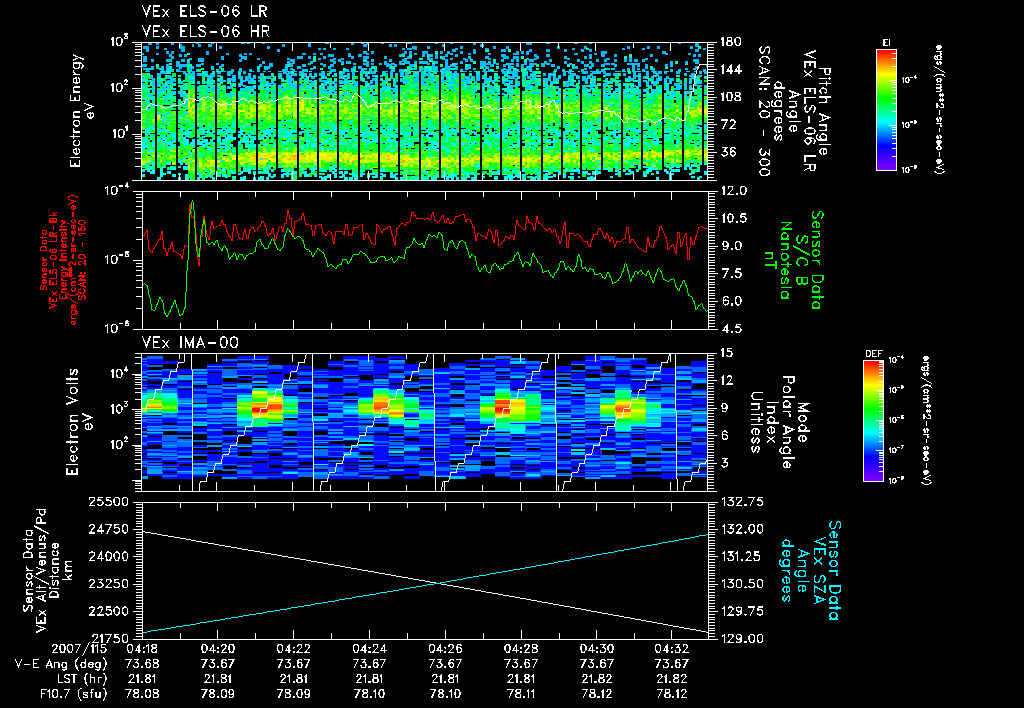Click the 25500 altitude tick label

click(x=108, y=502)
